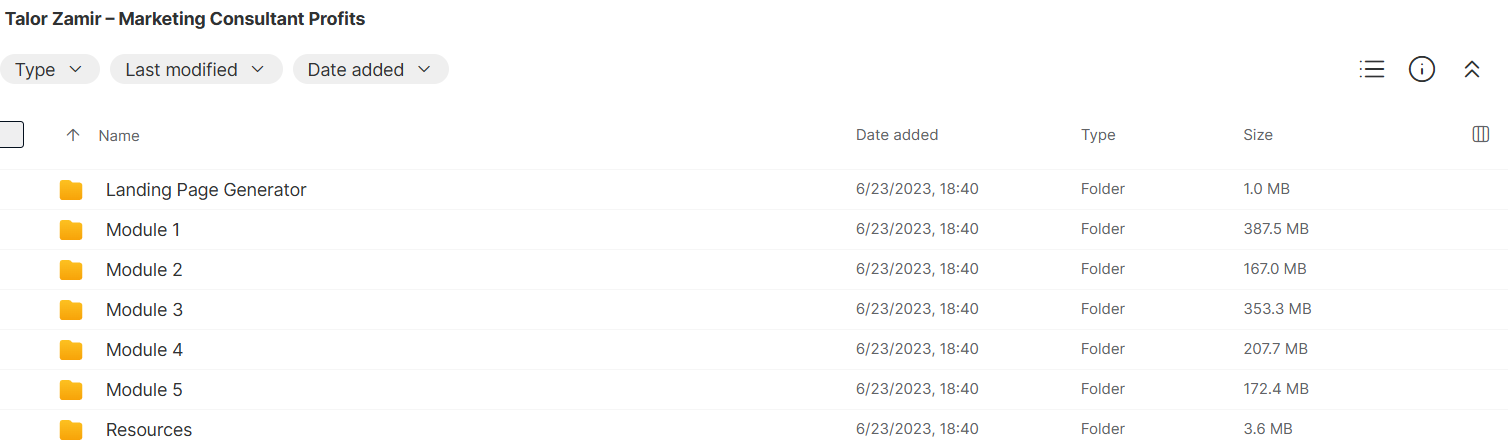The height and width of the screenshot is (448, 1508).
Task: Toggle sort direction arrow beside Name
Action: [x=72, y=135]
